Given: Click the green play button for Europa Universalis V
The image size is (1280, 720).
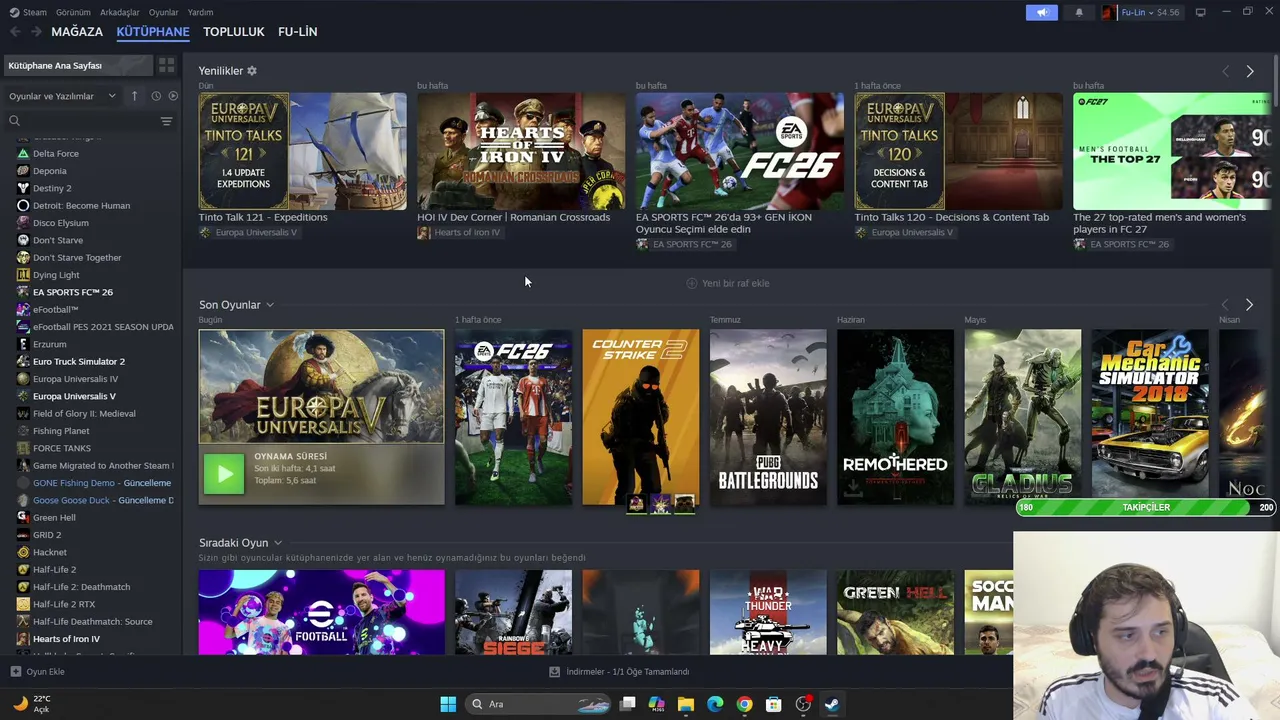Looking at the screenshot, I should pos(224,474).
